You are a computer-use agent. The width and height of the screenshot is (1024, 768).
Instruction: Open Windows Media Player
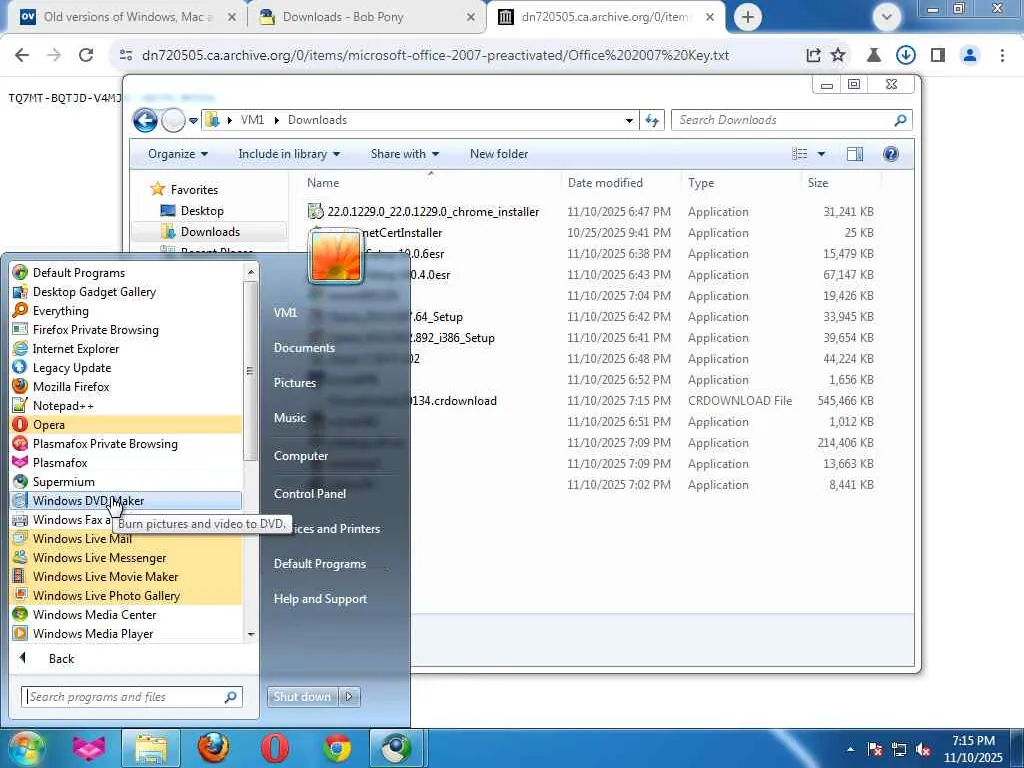click(x=93, y=633)
